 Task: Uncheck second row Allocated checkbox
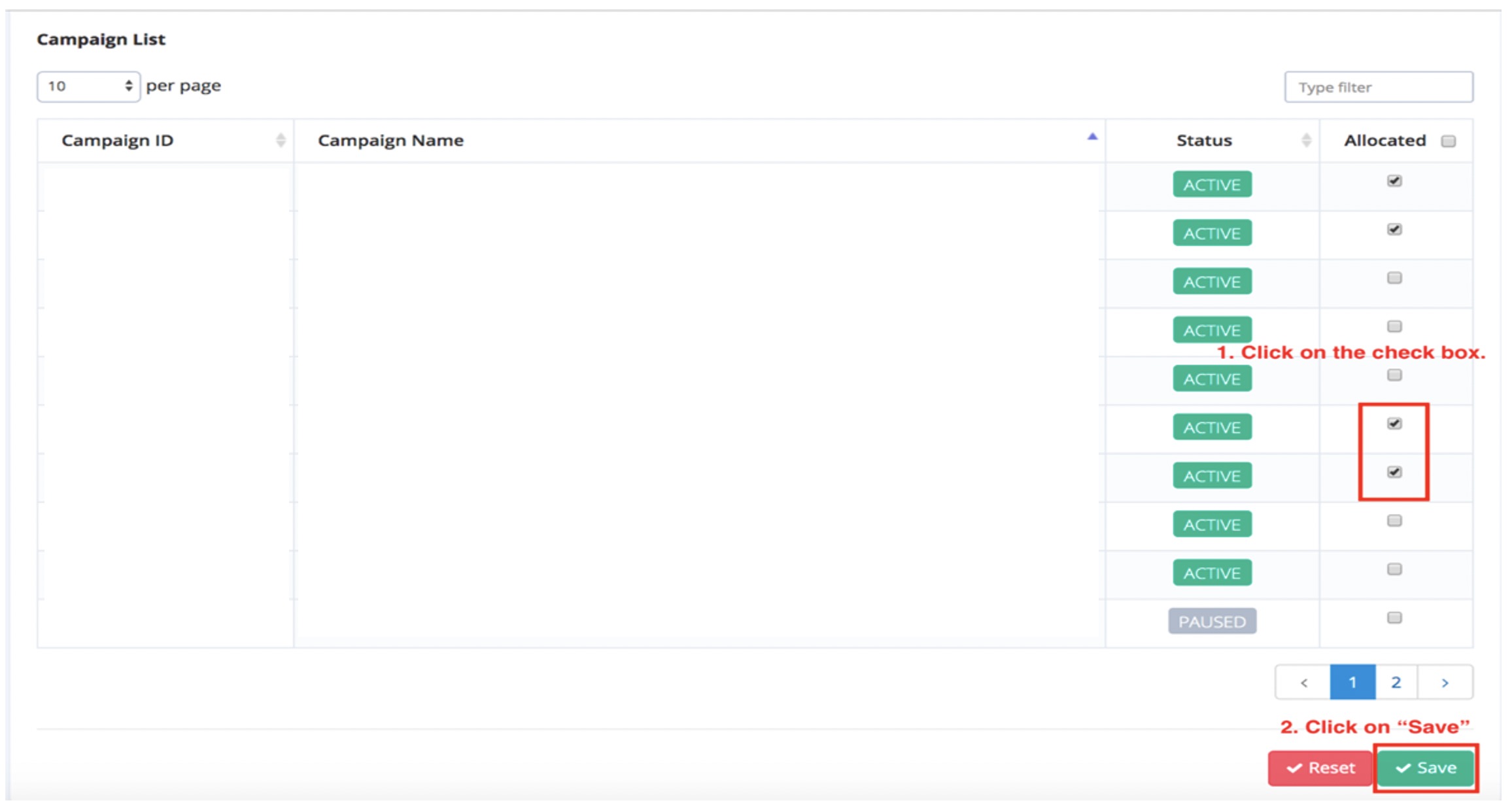pos(1394,230)
